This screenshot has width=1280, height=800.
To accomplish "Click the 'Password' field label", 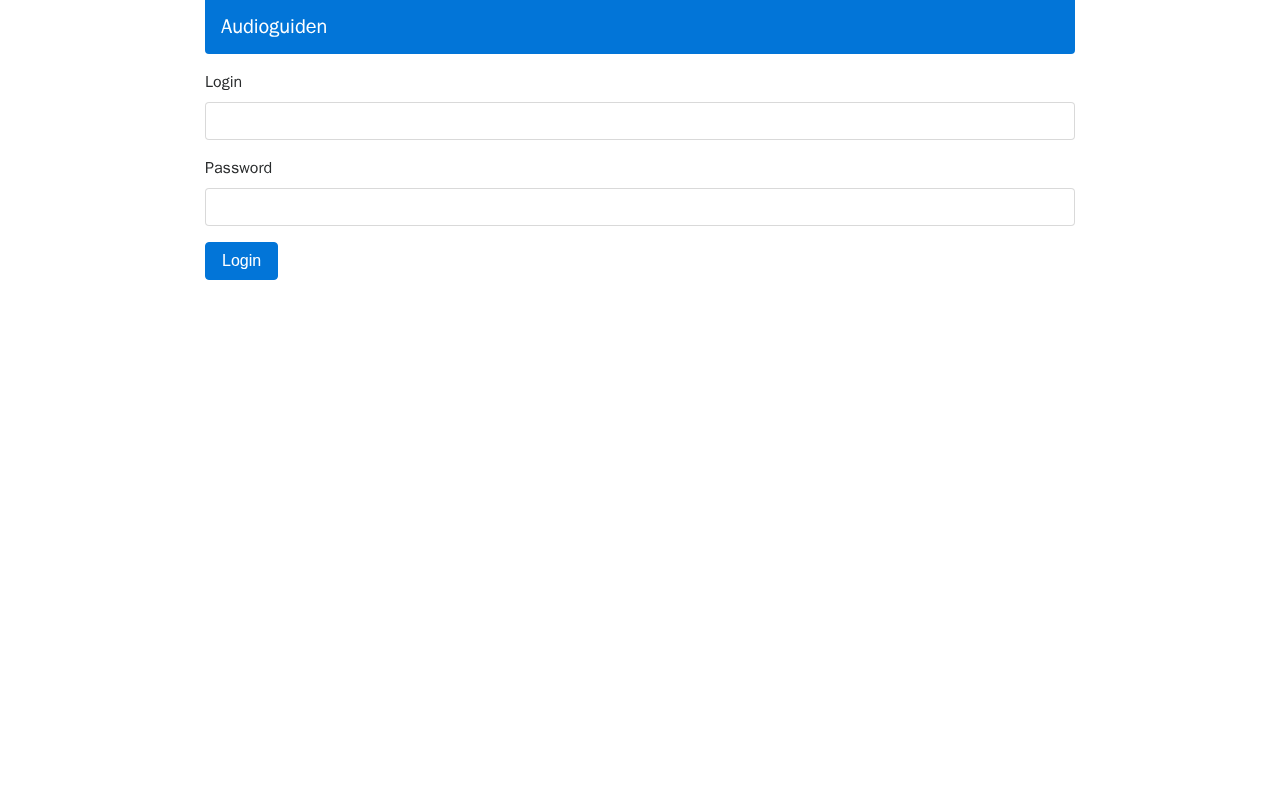I will 238,168.
